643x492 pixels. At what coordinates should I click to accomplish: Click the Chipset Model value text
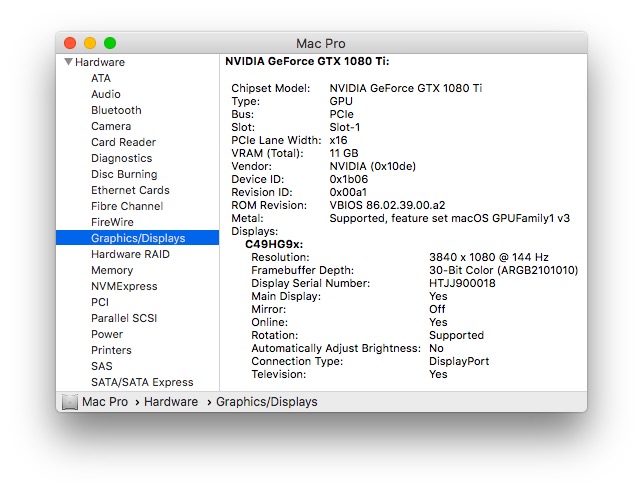(406, 88)
